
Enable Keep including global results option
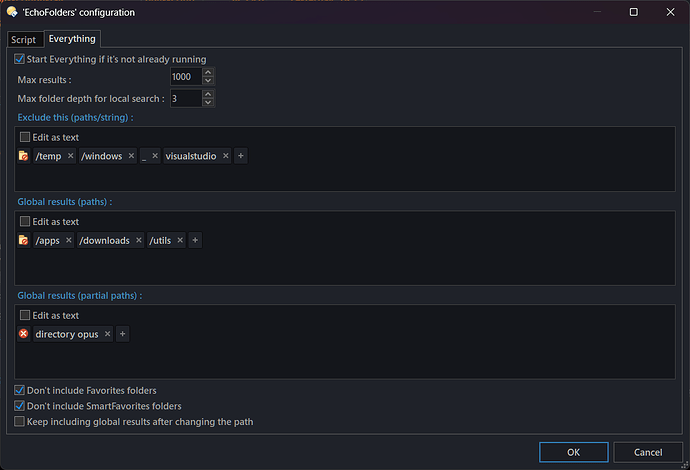20,422
